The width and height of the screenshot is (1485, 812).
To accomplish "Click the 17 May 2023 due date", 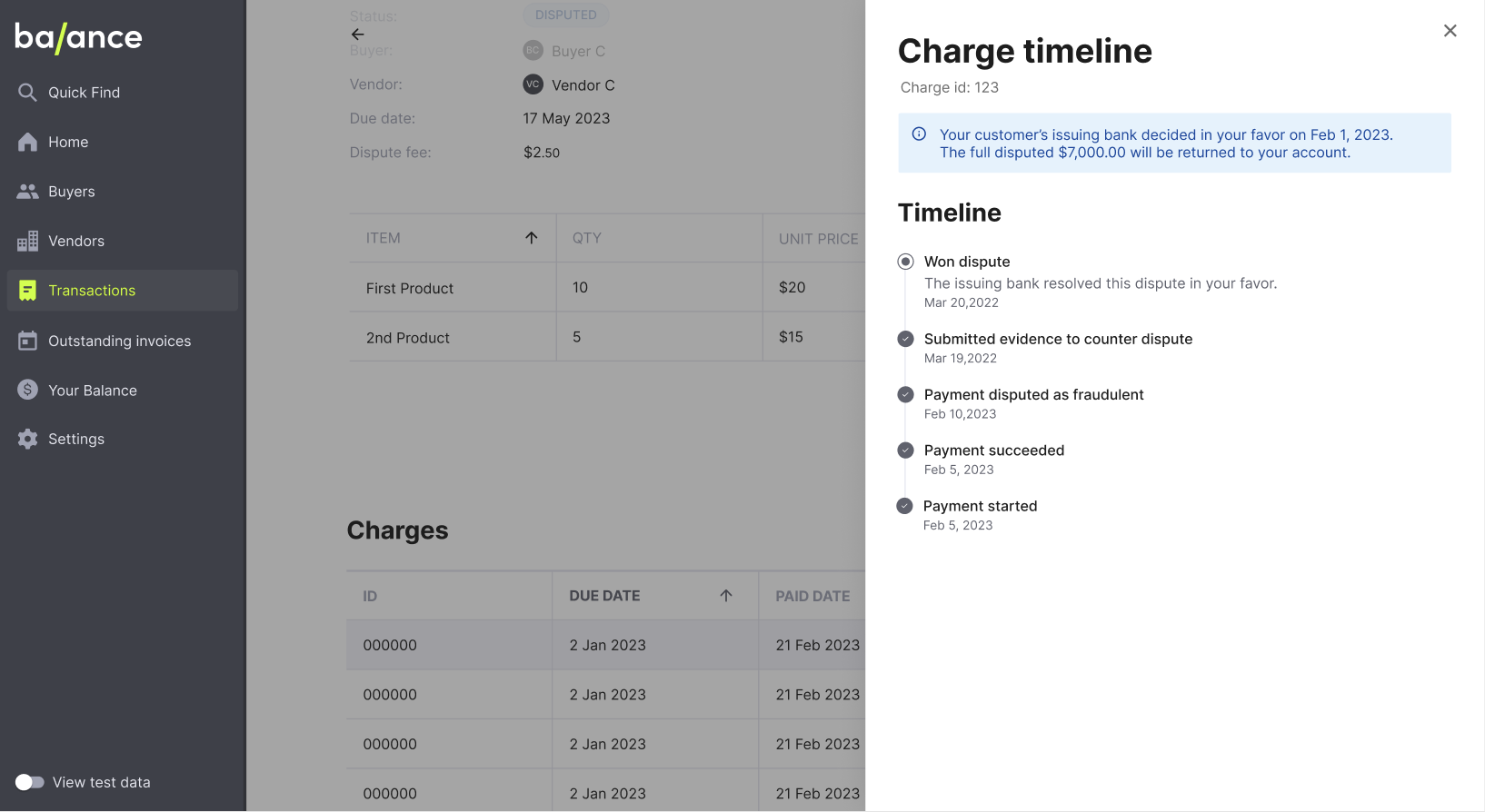I will (x=566, y=118).
